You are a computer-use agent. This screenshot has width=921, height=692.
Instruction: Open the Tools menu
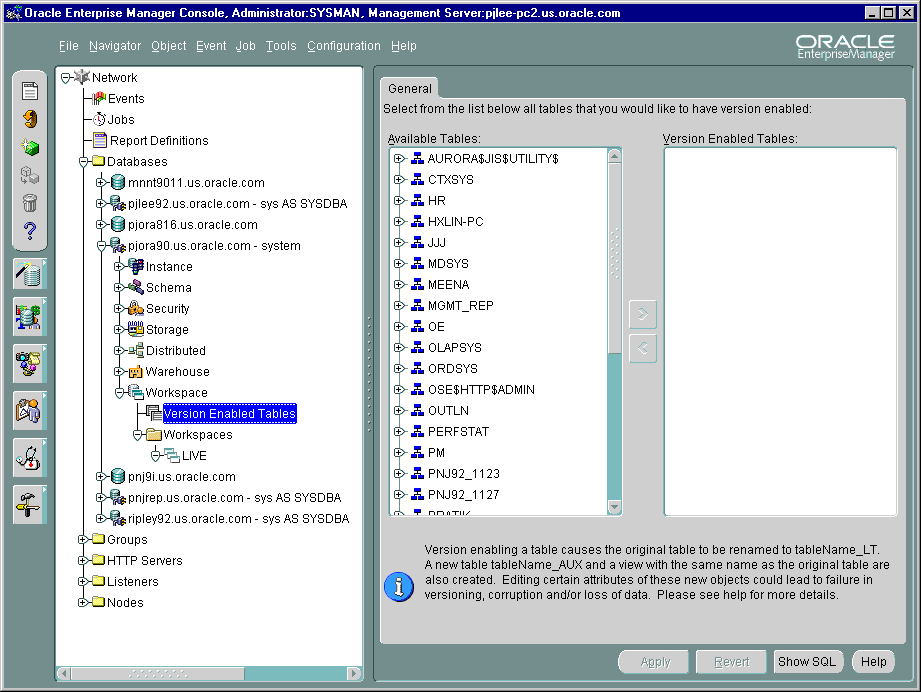[280, 45]
